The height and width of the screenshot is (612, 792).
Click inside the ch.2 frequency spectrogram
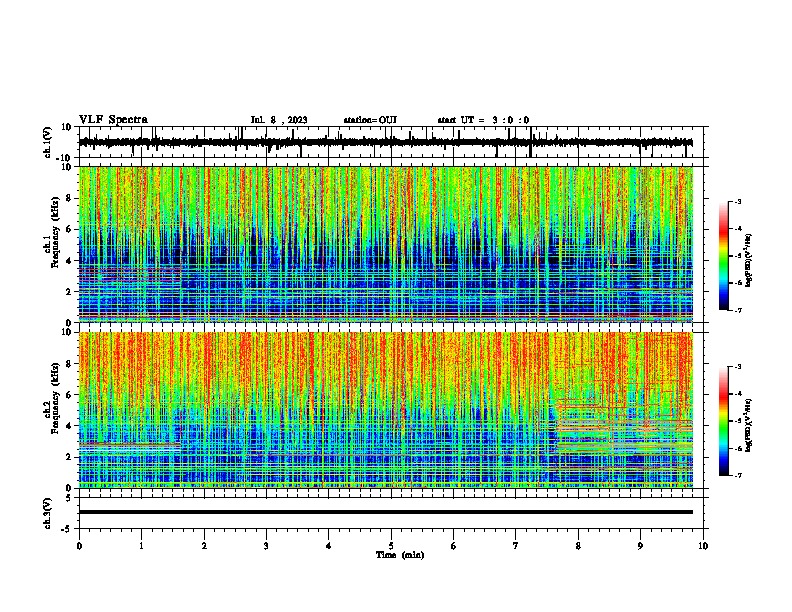click(x=386, y=410)
